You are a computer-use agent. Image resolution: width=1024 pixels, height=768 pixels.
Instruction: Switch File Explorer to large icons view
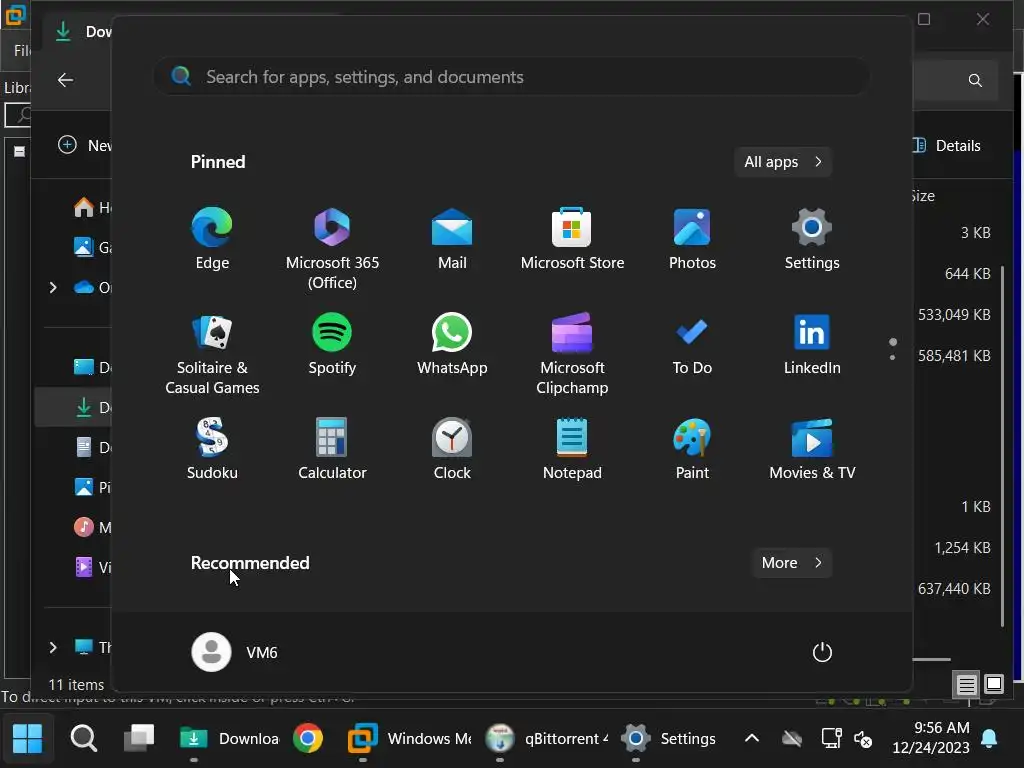point(993,684)
